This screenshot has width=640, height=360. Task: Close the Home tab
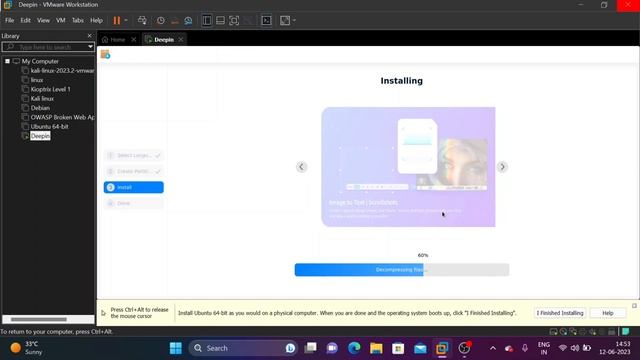133,40
